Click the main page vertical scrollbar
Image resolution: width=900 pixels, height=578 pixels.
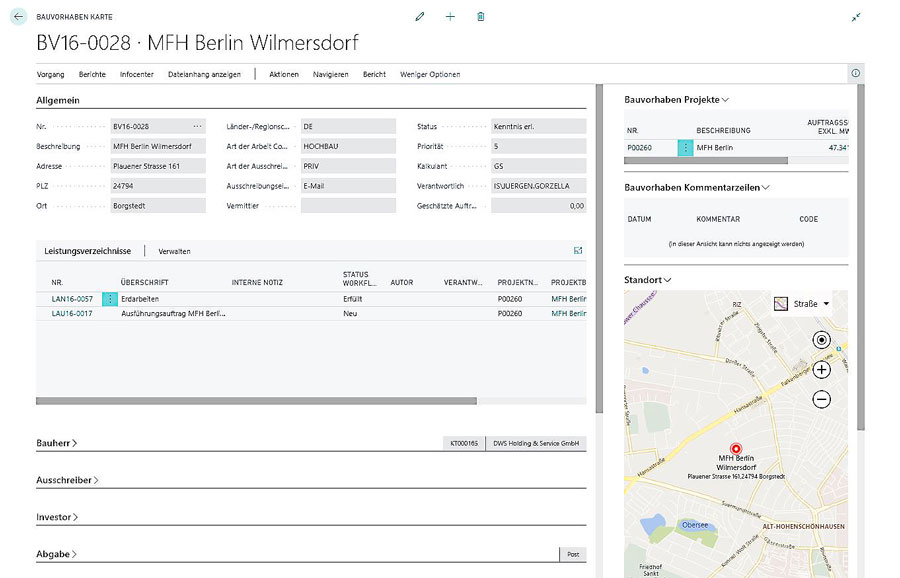pyautogui.click(x=599, y=249)
